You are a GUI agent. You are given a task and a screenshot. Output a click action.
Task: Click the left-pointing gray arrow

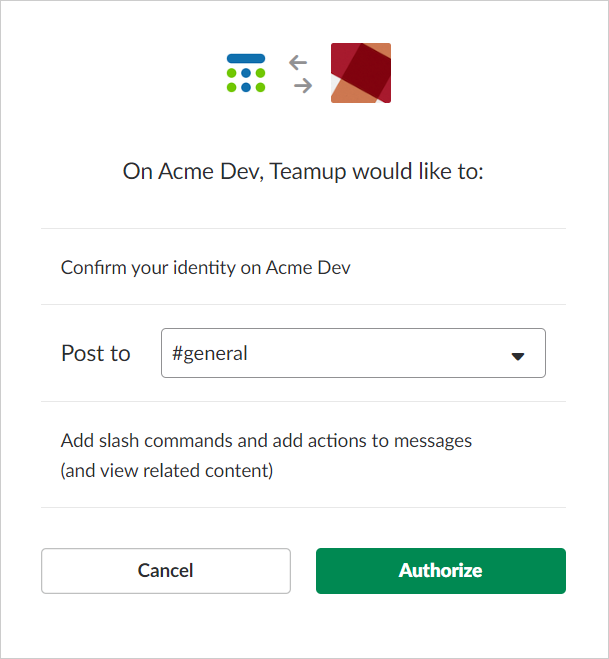[x=298, y=63]
